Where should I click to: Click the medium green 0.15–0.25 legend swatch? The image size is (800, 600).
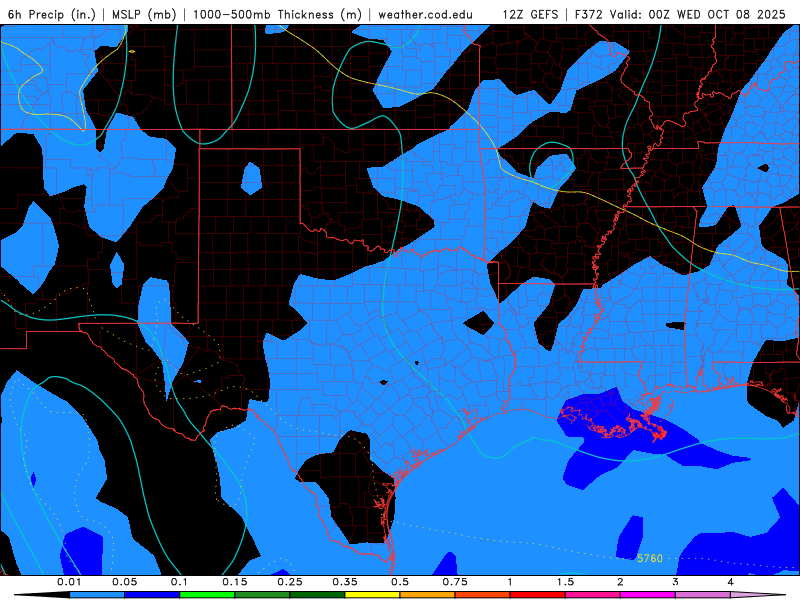coord(262,595)
